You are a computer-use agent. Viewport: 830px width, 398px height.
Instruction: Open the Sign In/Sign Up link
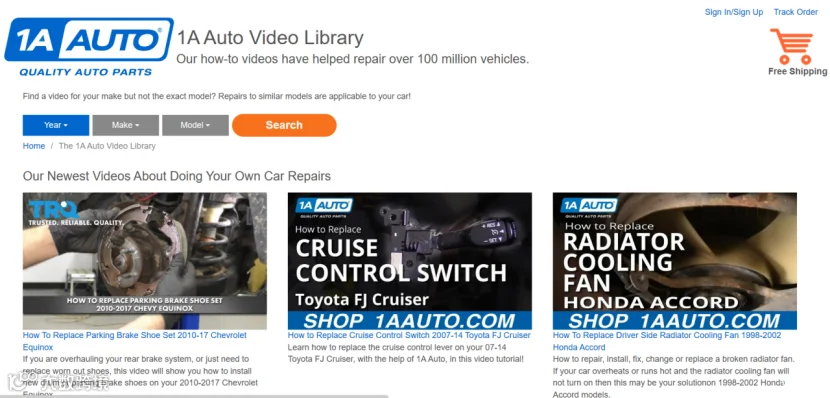pyautogui.click(x=734, y=12)
